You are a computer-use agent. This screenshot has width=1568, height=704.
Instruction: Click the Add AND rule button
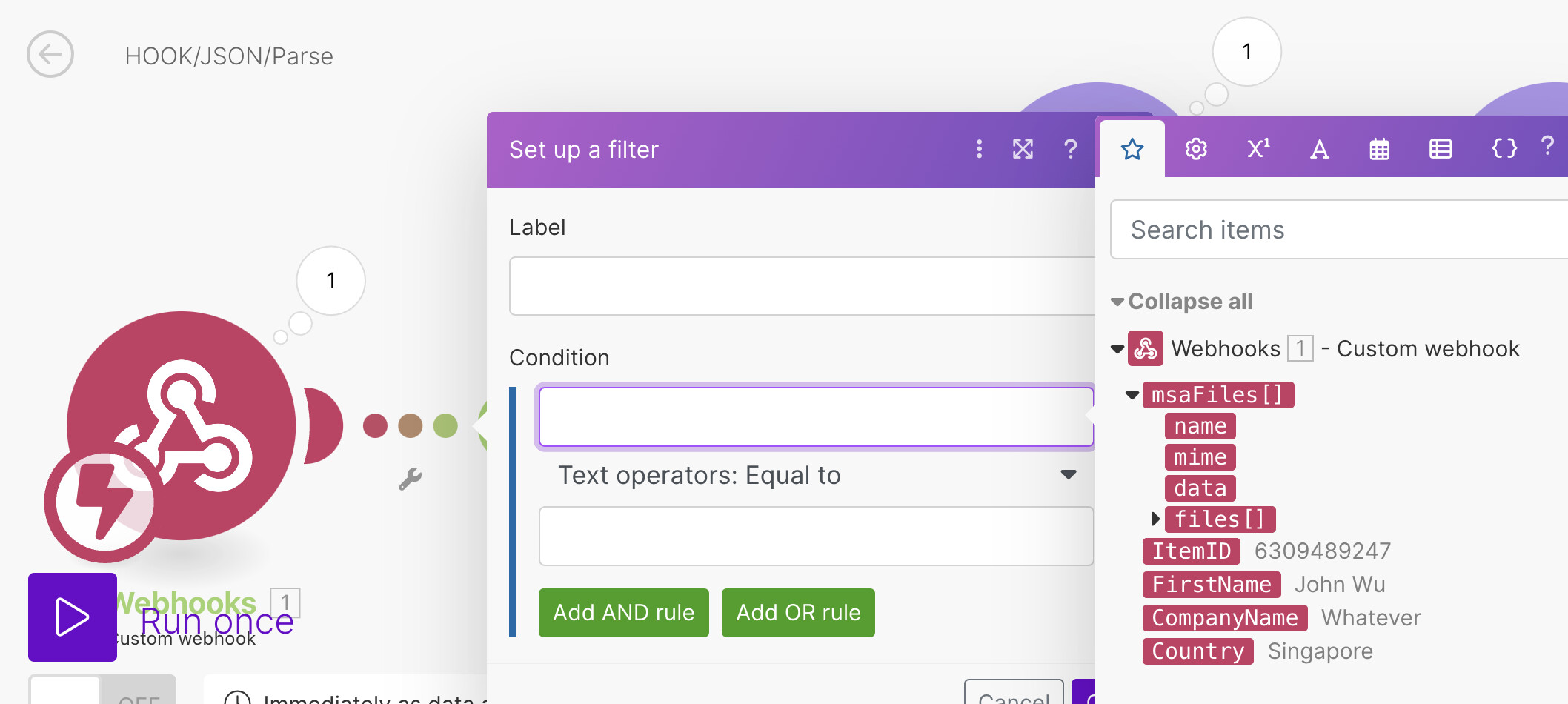pos(623,613)
